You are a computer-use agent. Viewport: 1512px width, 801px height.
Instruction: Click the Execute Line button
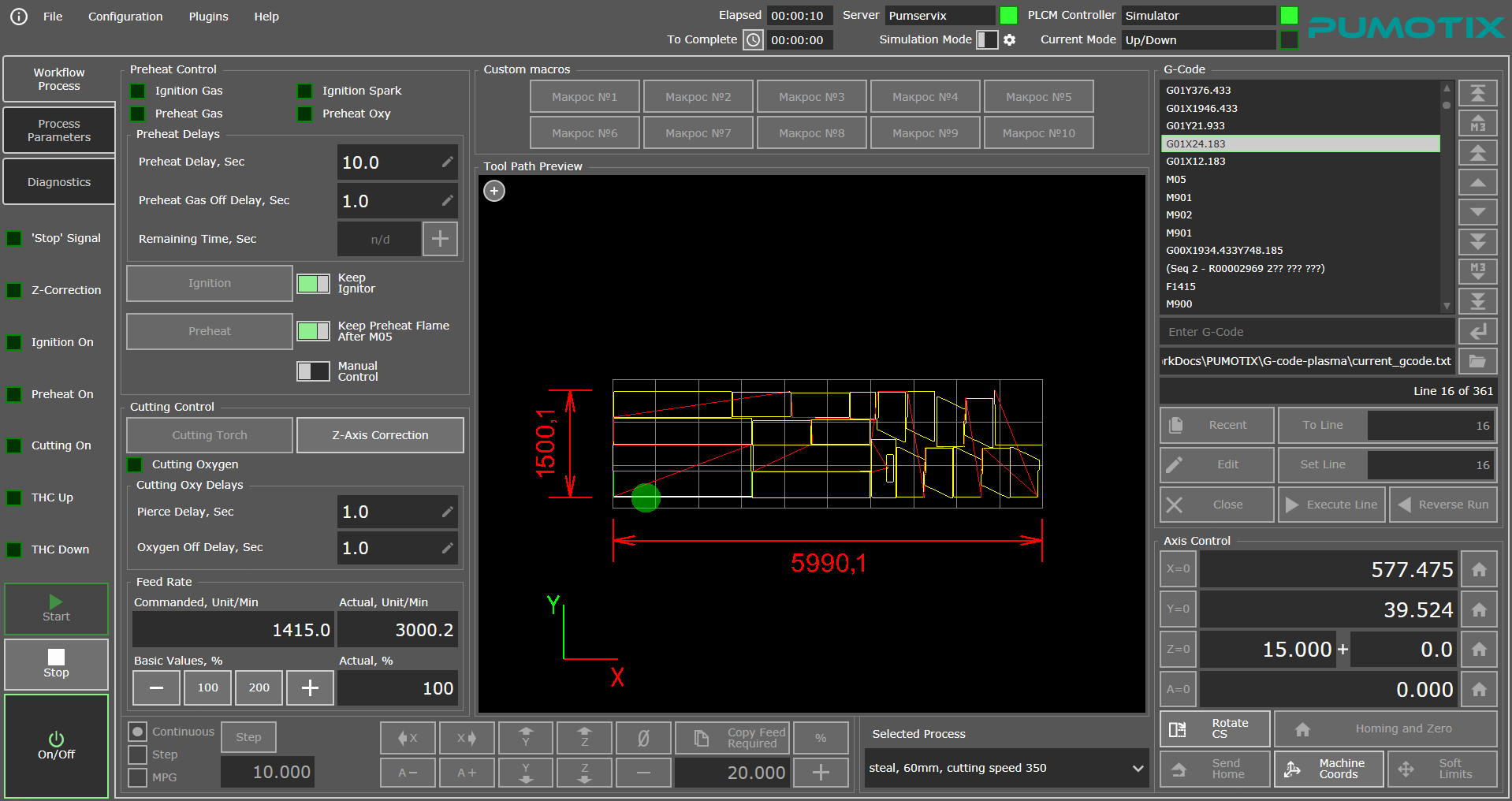pyautogui.click(x=1331, y=505)
